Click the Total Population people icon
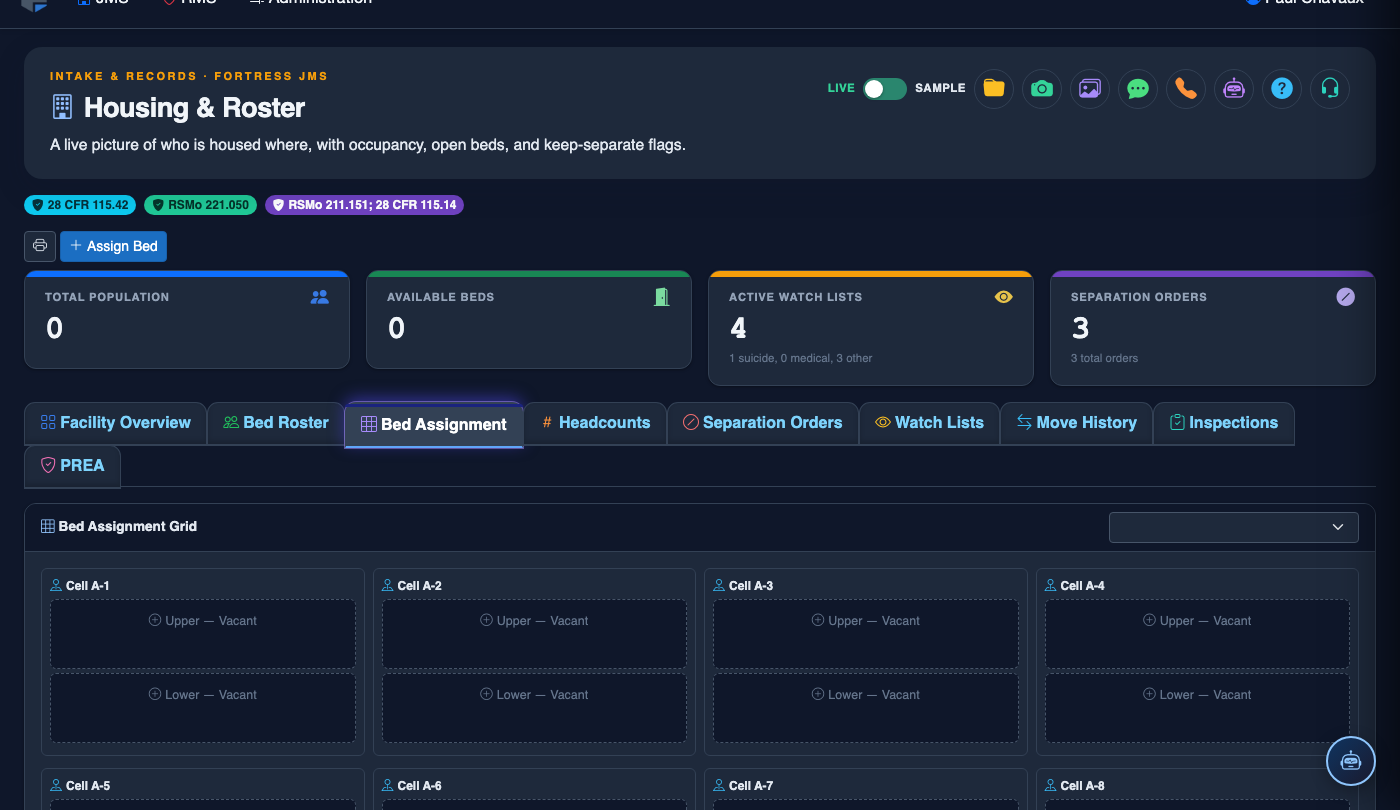The height and width of the screenshot is (810, 1400). pos(320,297)
